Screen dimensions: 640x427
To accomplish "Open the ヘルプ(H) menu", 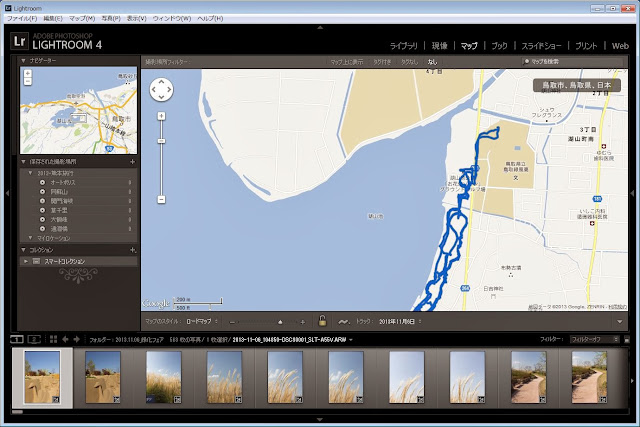I will coord(210,19).
